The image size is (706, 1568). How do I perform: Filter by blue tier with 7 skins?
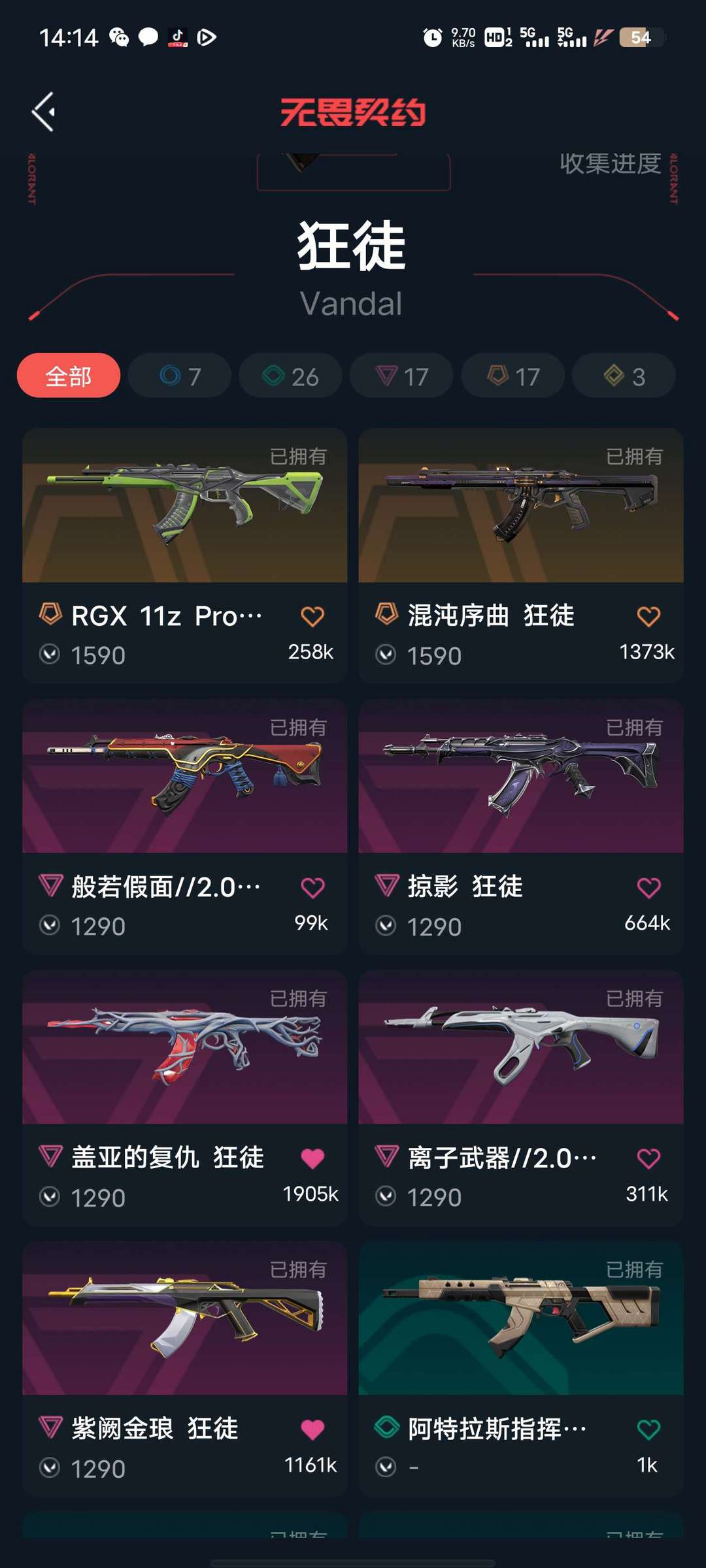pos(180,376)
